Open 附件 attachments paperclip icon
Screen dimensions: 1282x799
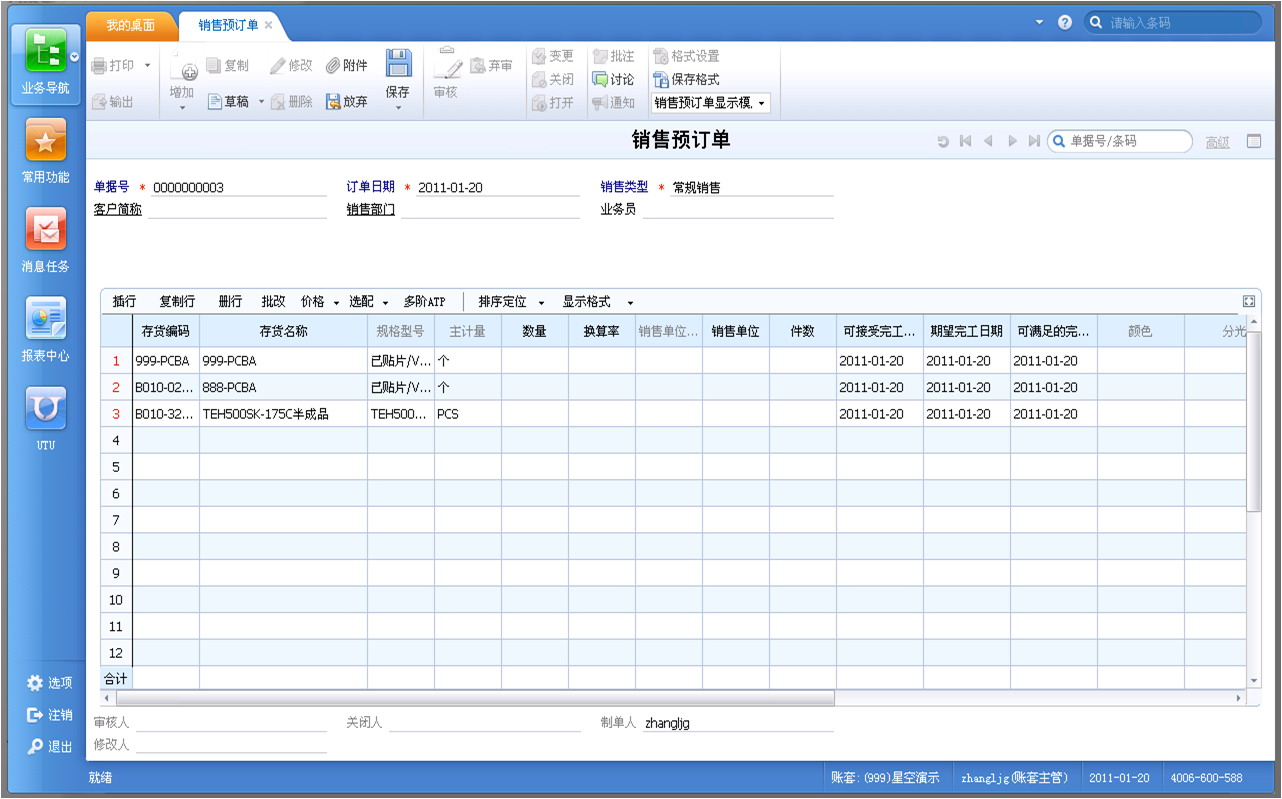point(333,66)
